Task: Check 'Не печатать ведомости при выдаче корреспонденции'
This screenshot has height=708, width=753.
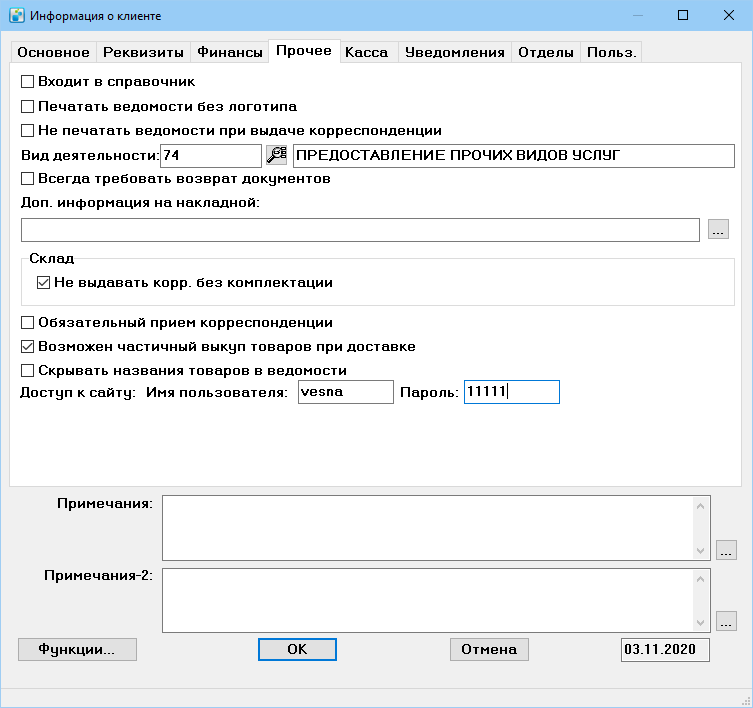Action: [27, 130]
